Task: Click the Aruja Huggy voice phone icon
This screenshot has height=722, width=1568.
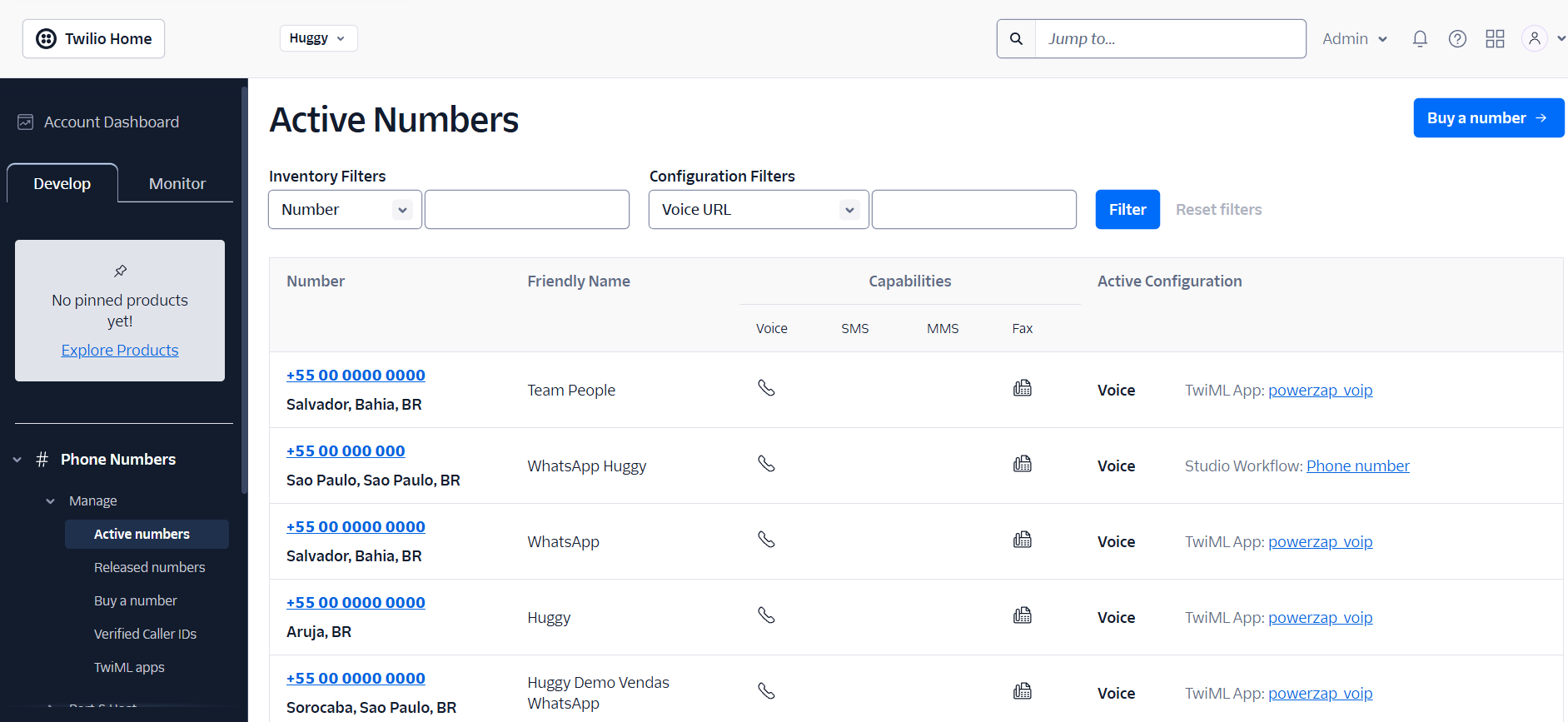Action: click(x=766, y=615)
